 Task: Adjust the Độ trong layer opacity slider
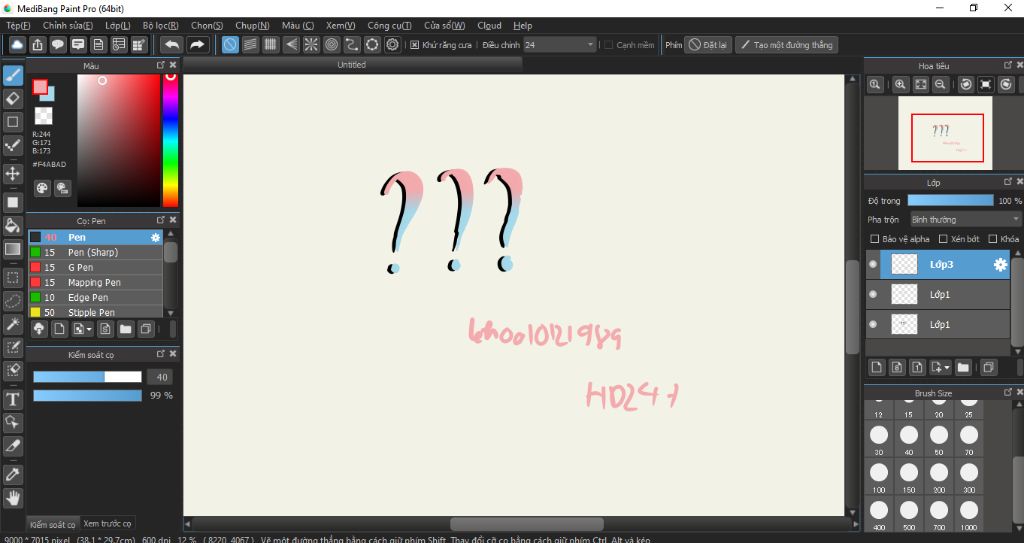[950, 201]
